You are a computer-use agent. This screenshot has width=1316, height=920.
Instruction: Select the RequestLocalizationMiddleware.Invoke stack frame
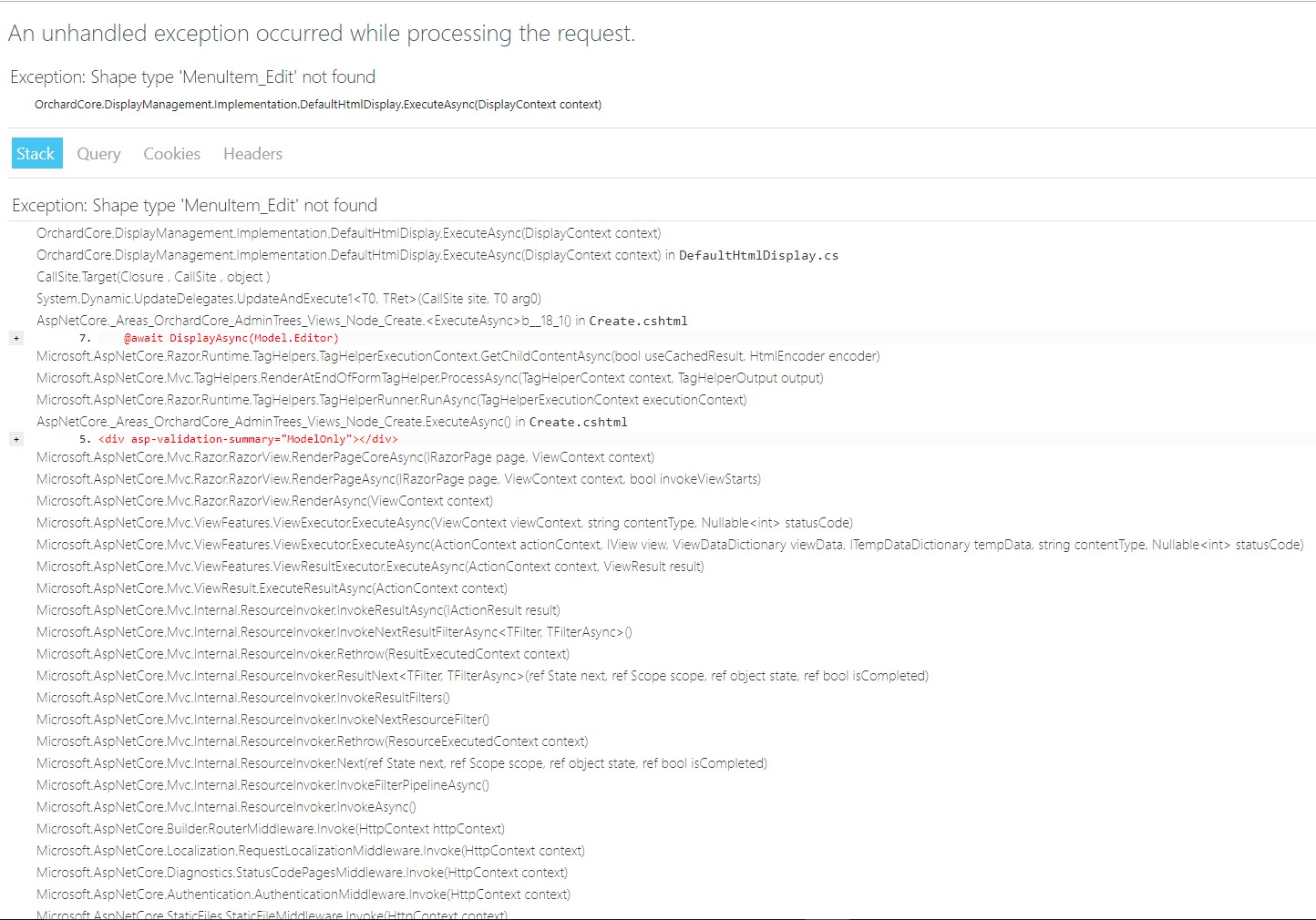point(310,850)
